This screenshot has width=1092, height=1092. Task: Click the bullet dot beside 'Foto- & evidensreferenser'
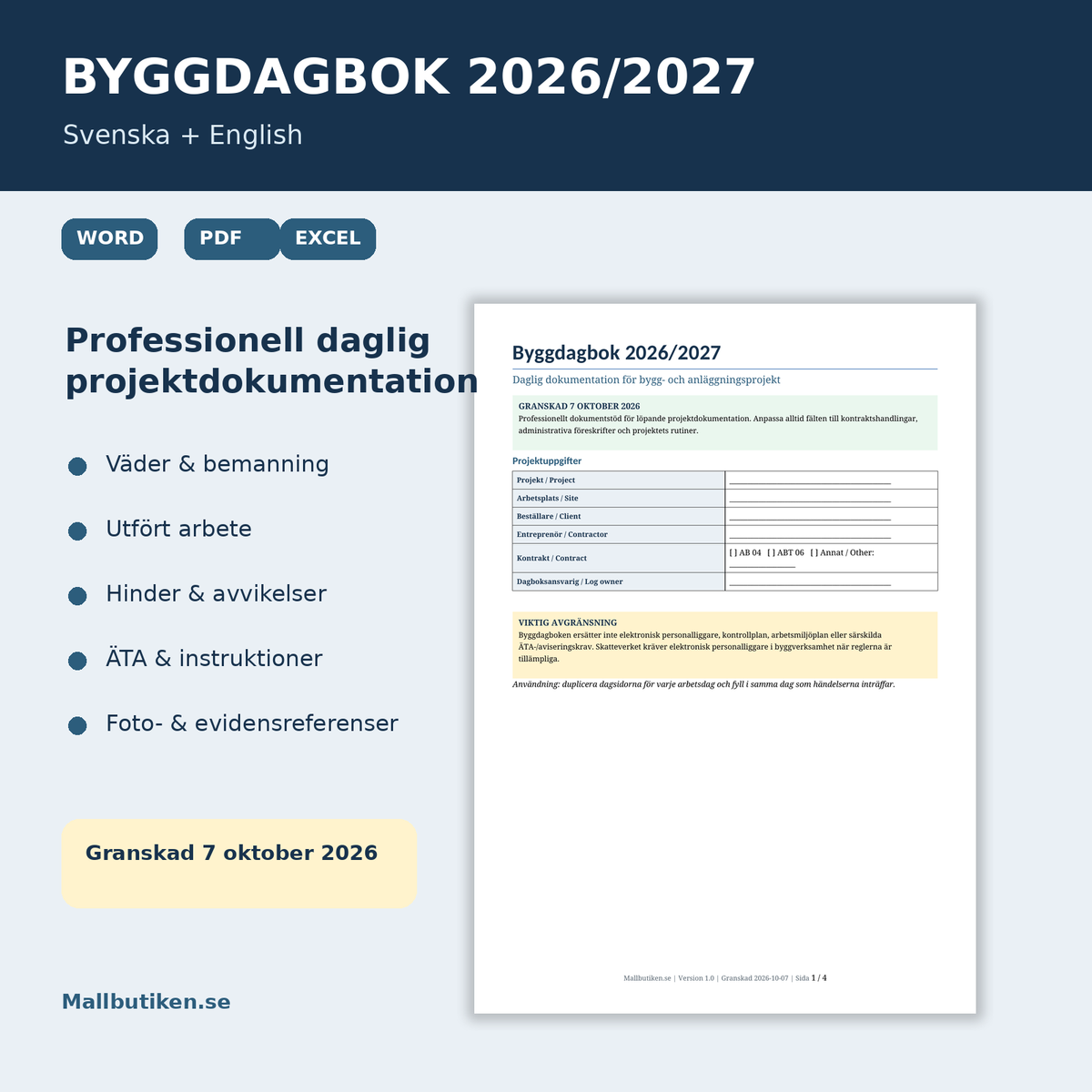click(x=77, y=725)
